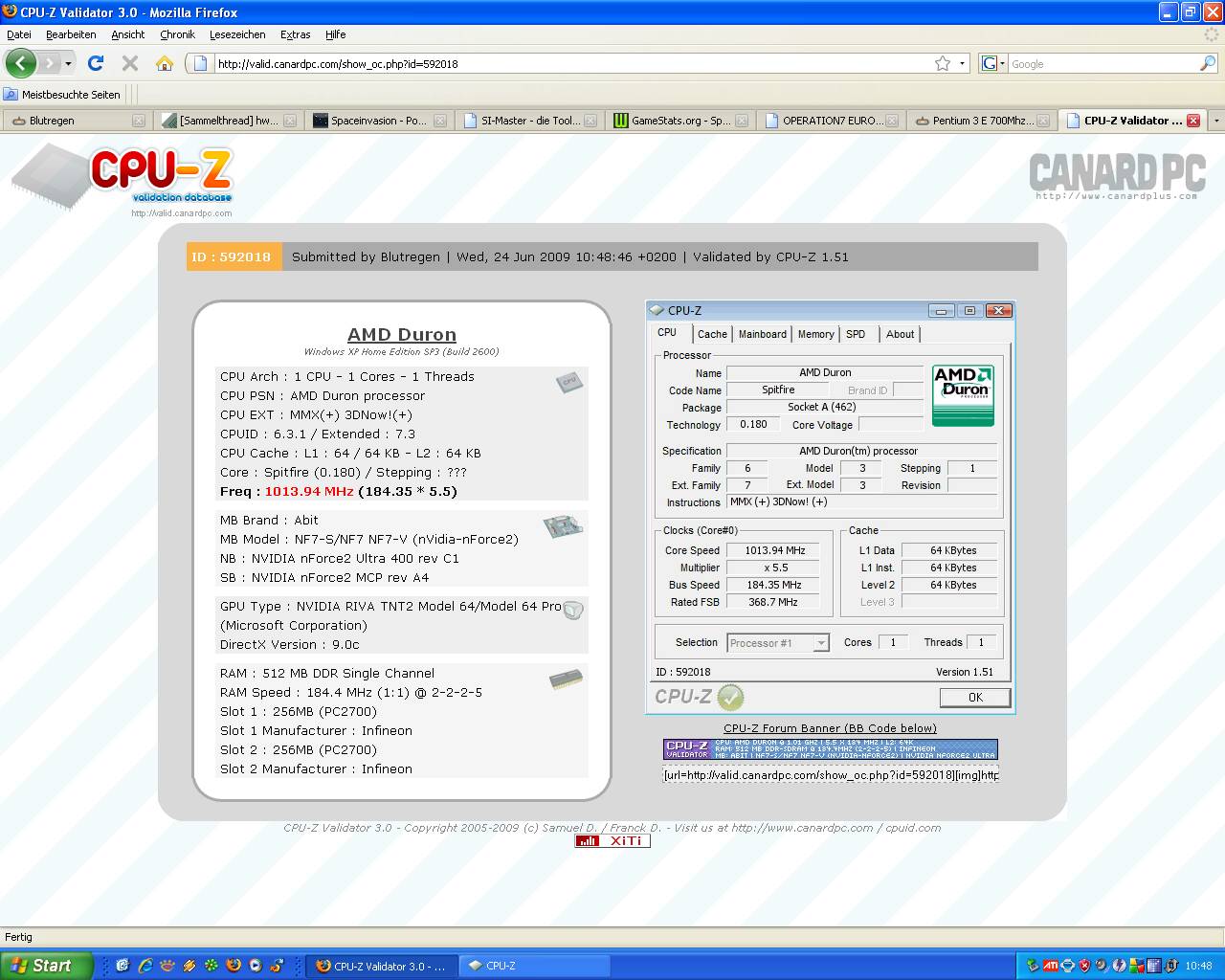Launch Firefox from the quick launch bar
Viewport: 1225px width, 980px height.
click(x=234, y=966)
